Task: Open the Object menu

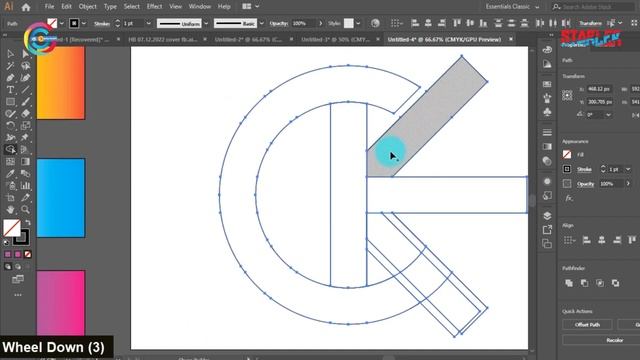Action: [x=88, y=7]
